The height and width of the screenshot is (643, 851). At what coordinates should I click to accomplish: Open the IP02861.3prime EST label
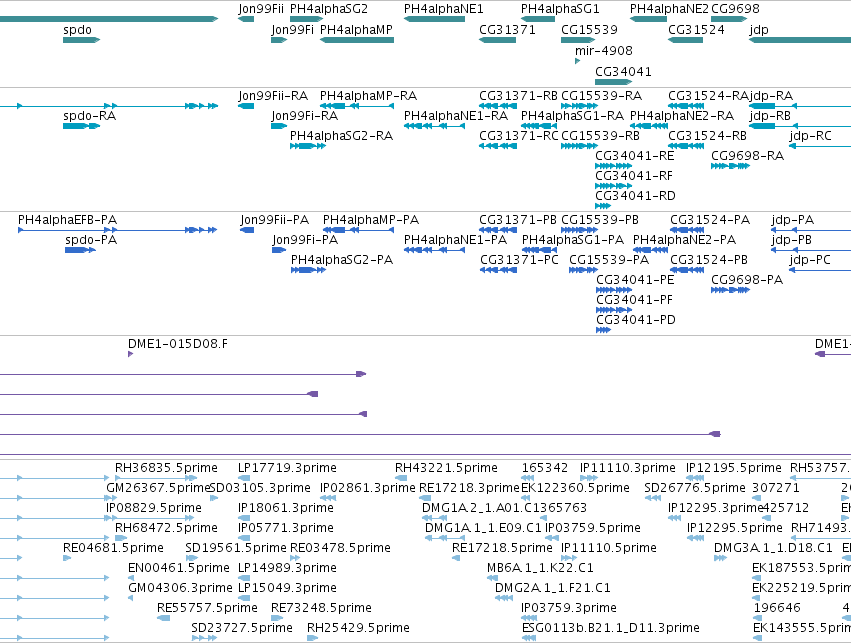[x=367, y=488]
